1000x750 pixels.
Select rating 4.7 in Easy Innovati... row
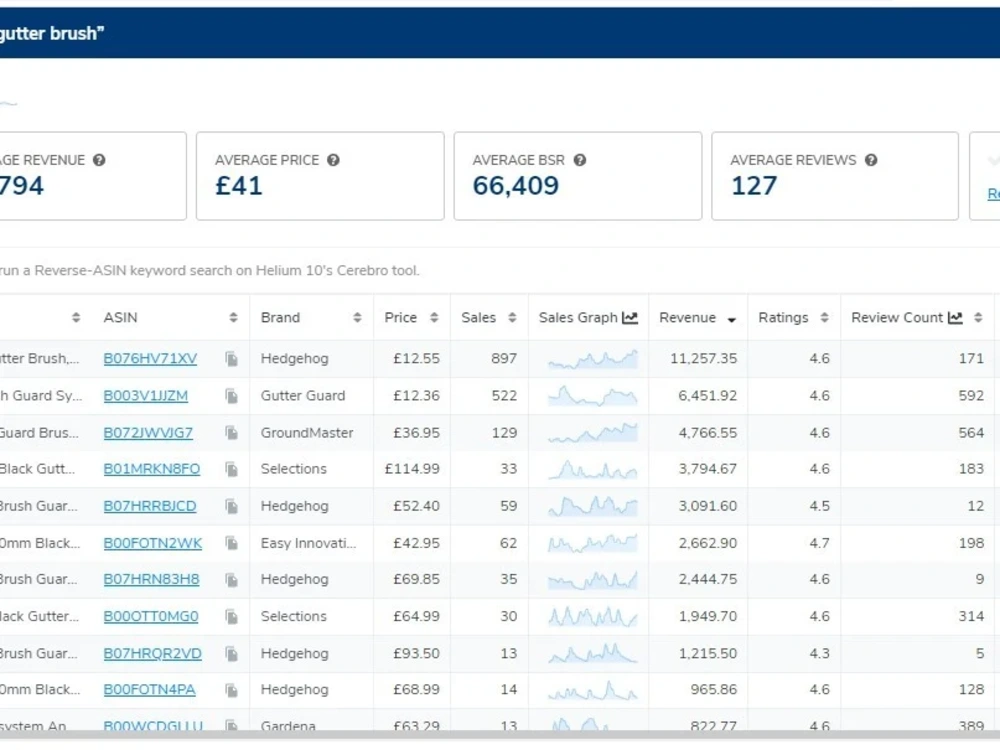820,543
